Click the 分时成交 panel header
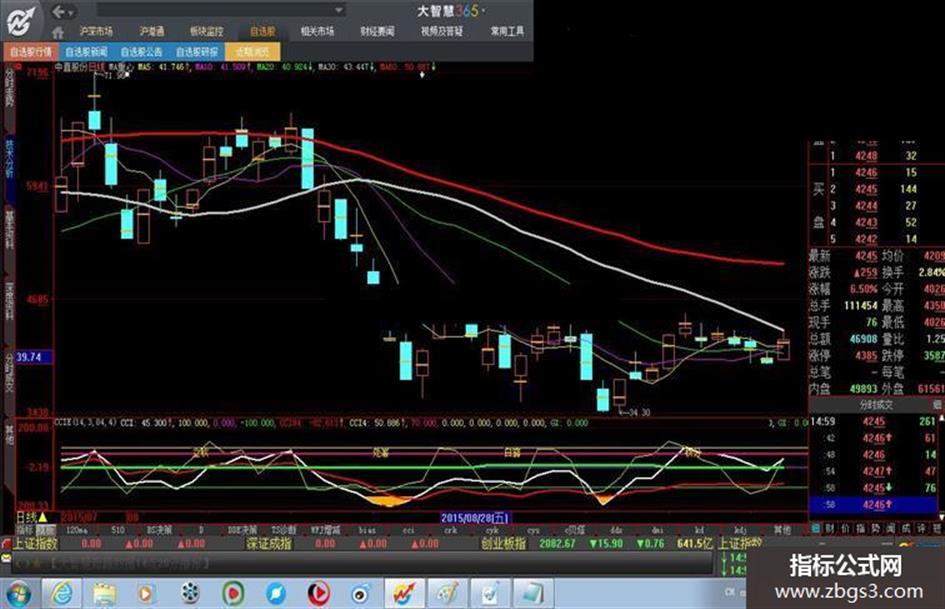 pyautogui.click(x=875, y=405)
